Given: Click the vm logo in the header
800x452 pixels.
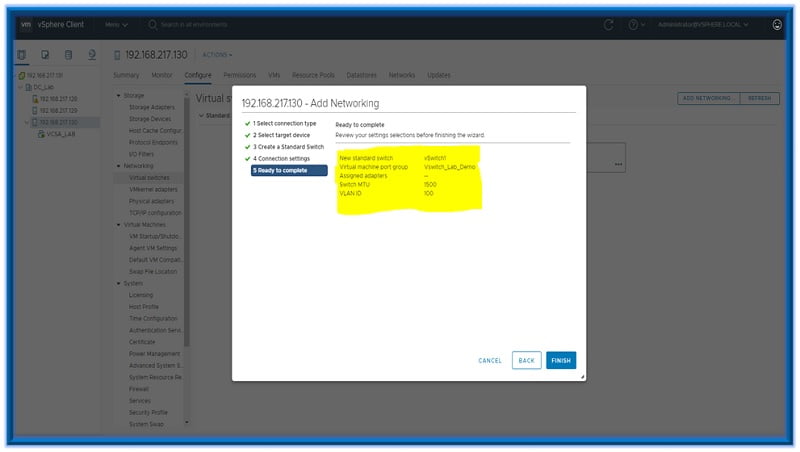Looking at the screenshot, I should [x=26, y=24].
